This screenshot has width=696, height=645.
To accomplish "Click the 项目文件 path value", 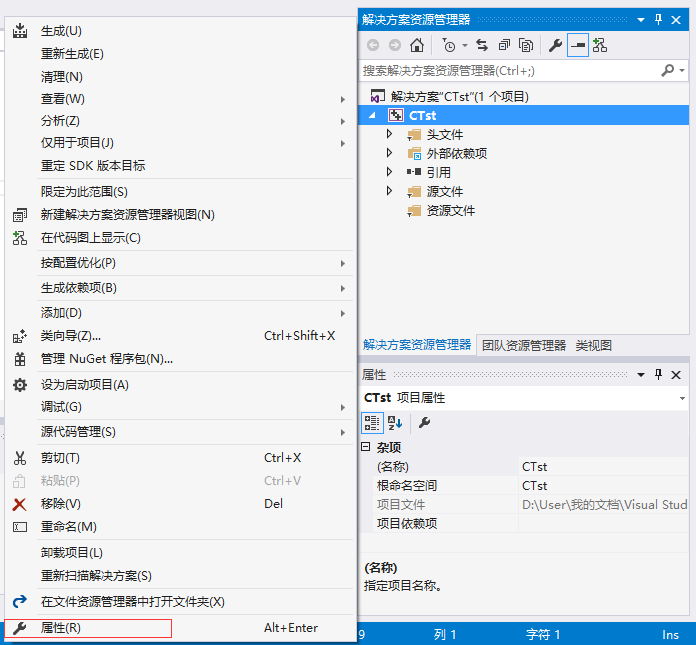I will [x=604, y=505].
